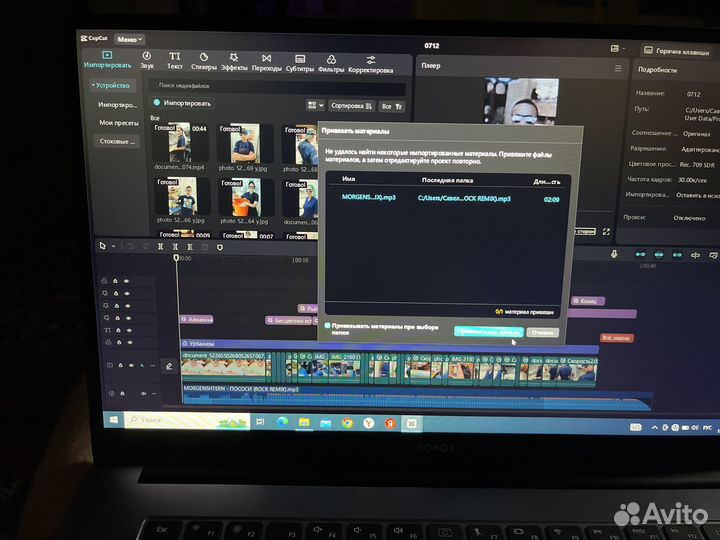
Task: Open the Текст tab
Action: point(174,61)
